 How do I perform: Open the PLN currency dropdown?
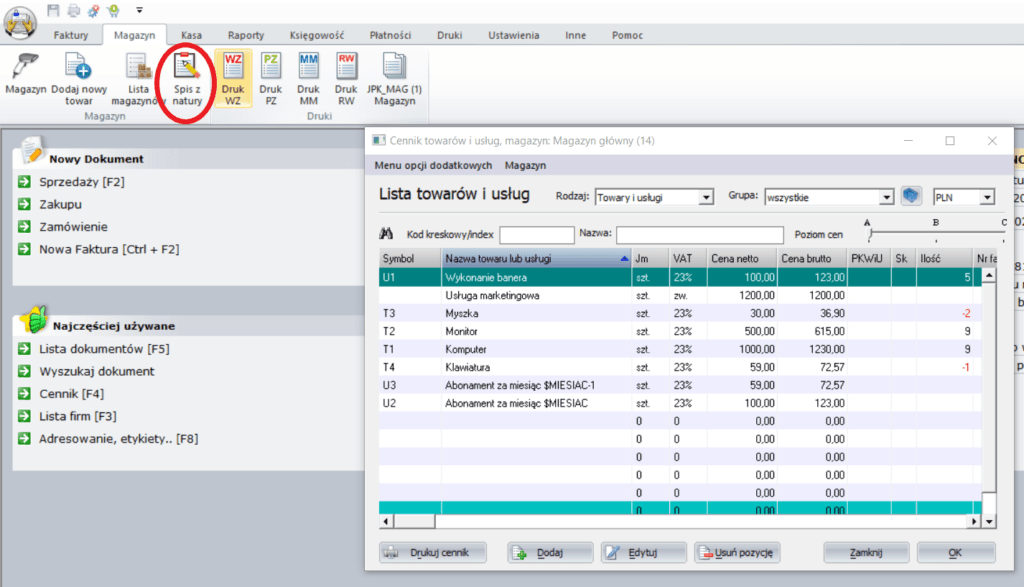pyautogui.click(x=987, y=197)
